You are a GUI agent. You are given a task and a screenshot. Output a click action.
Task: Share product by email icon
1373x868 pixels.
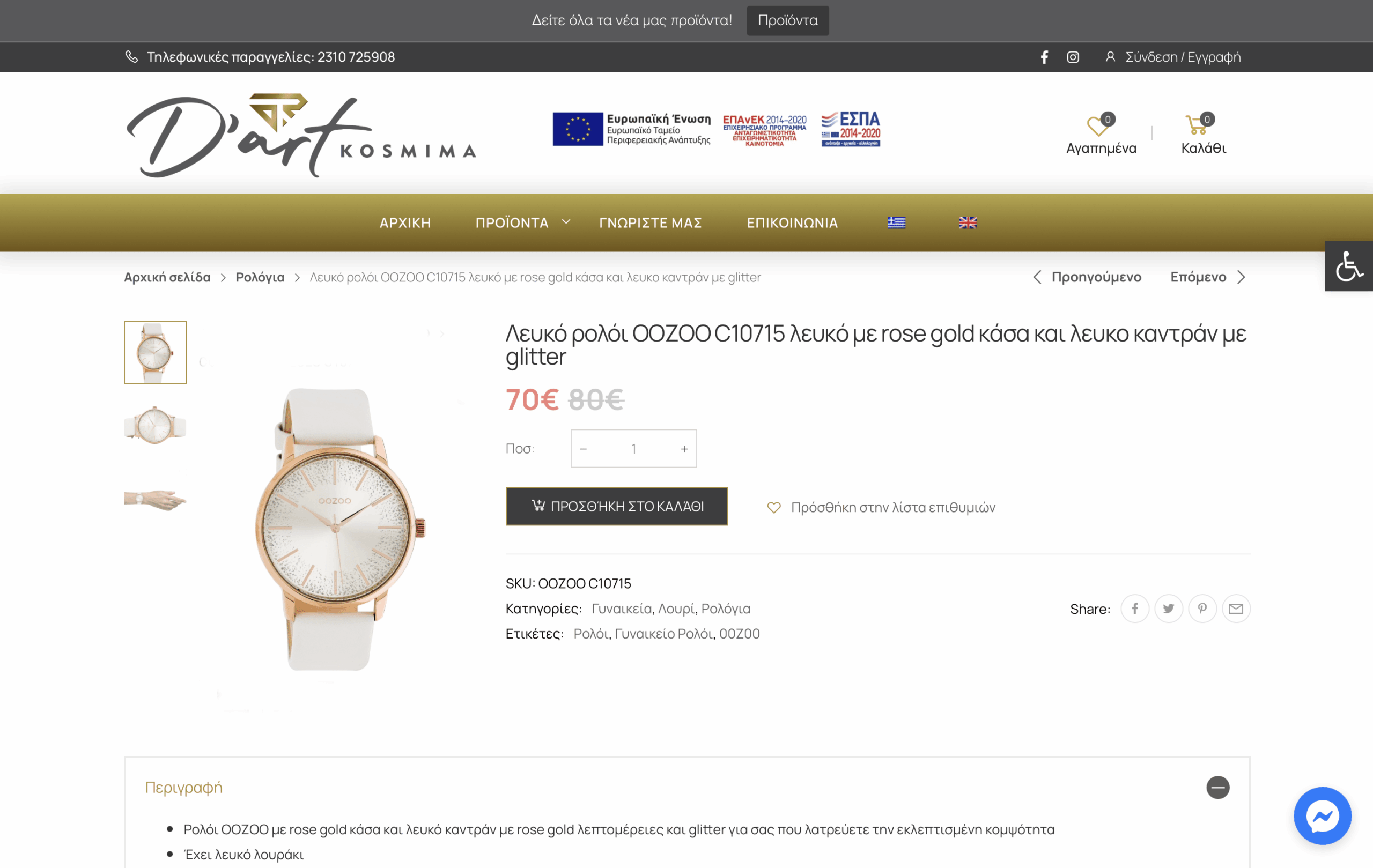(x=1236, y=609)
